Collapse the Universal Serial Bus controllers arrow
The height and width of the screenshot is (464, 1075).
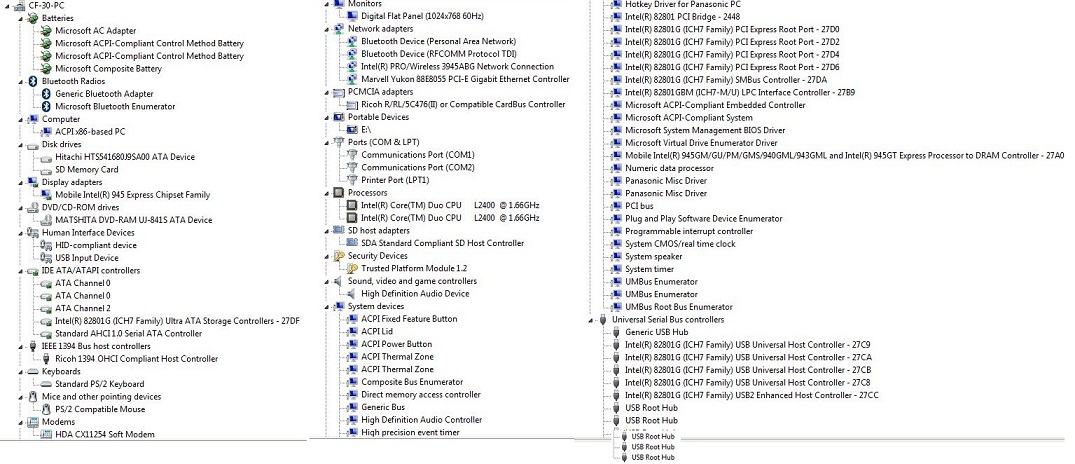click(591, 320)
